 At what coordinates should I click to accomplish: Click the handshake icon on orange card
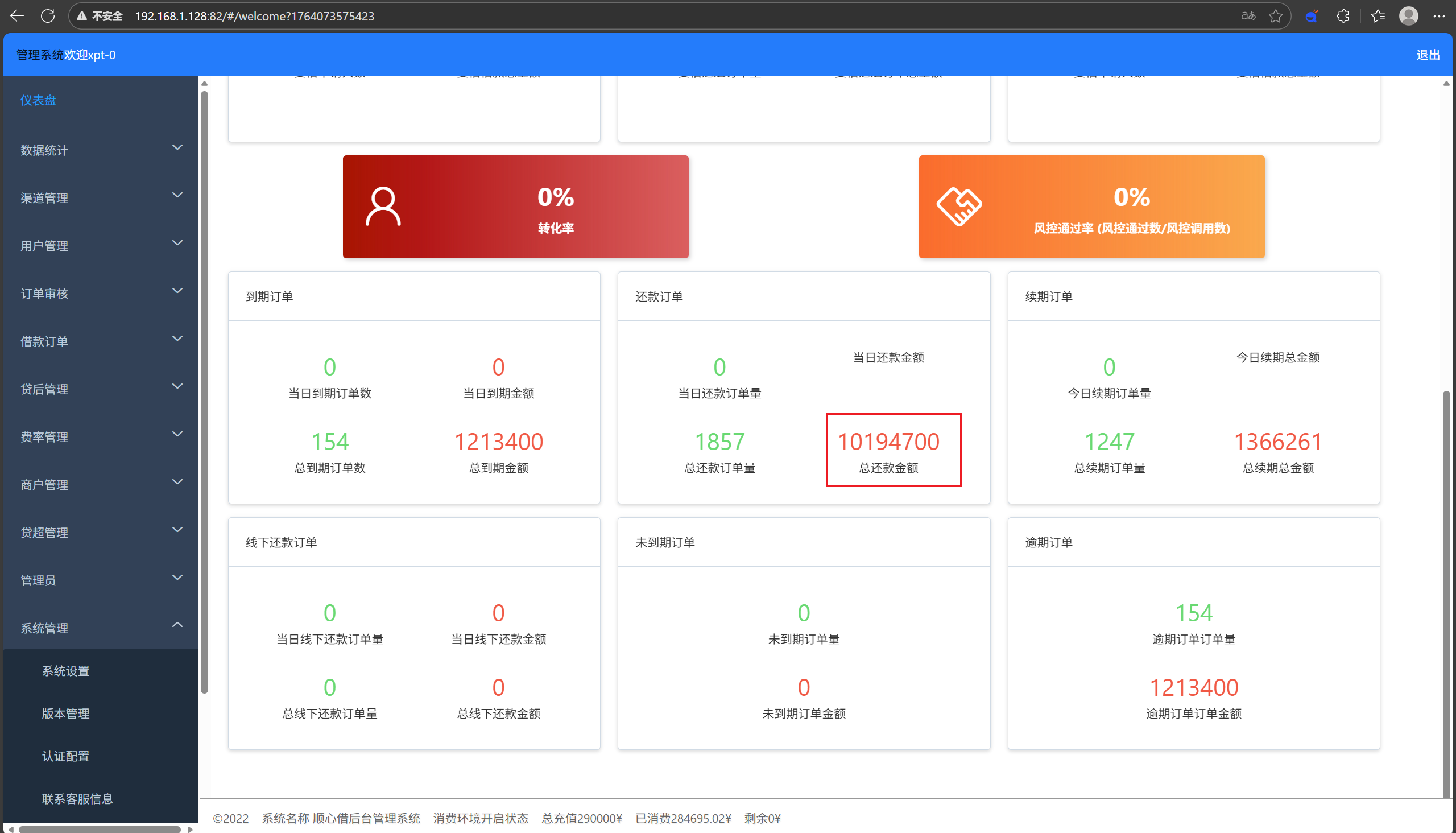(959, 207)
